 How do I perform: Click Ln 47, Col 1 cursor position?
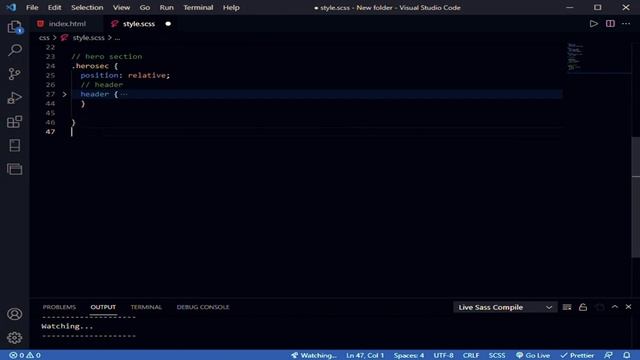(x=365, y=355)
